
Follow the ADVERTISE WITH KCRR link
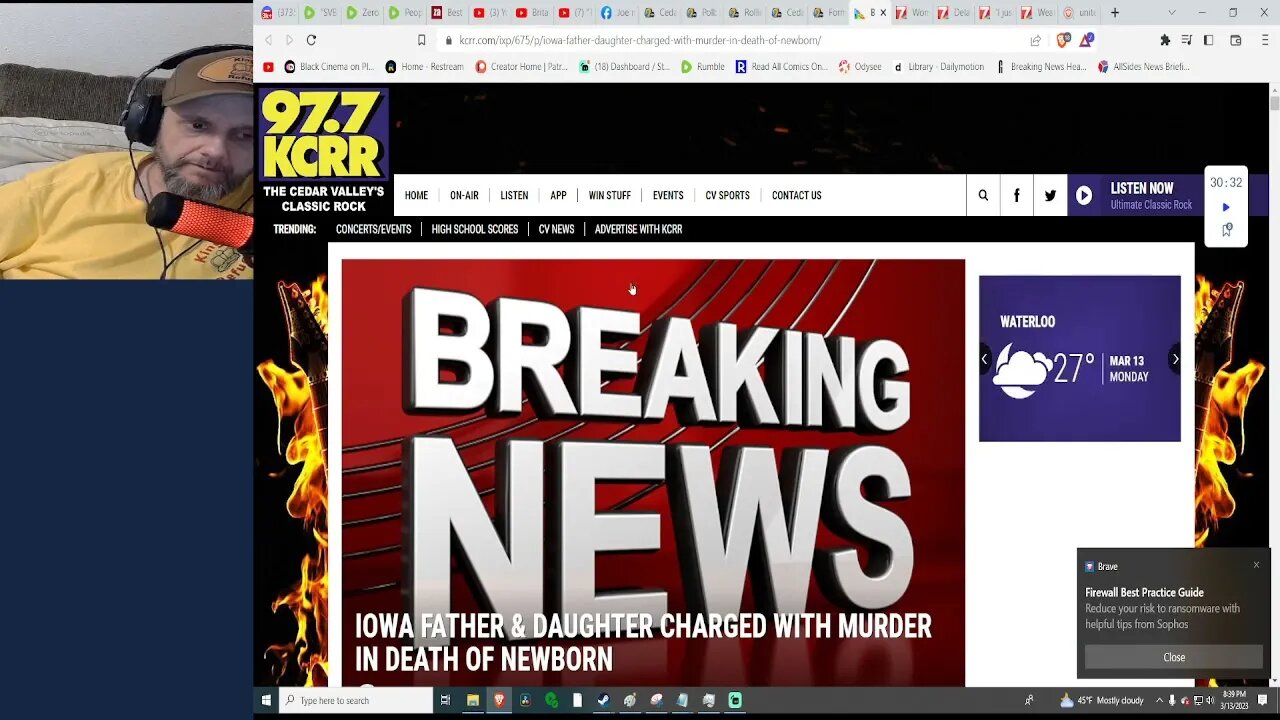tap(638, 229)
